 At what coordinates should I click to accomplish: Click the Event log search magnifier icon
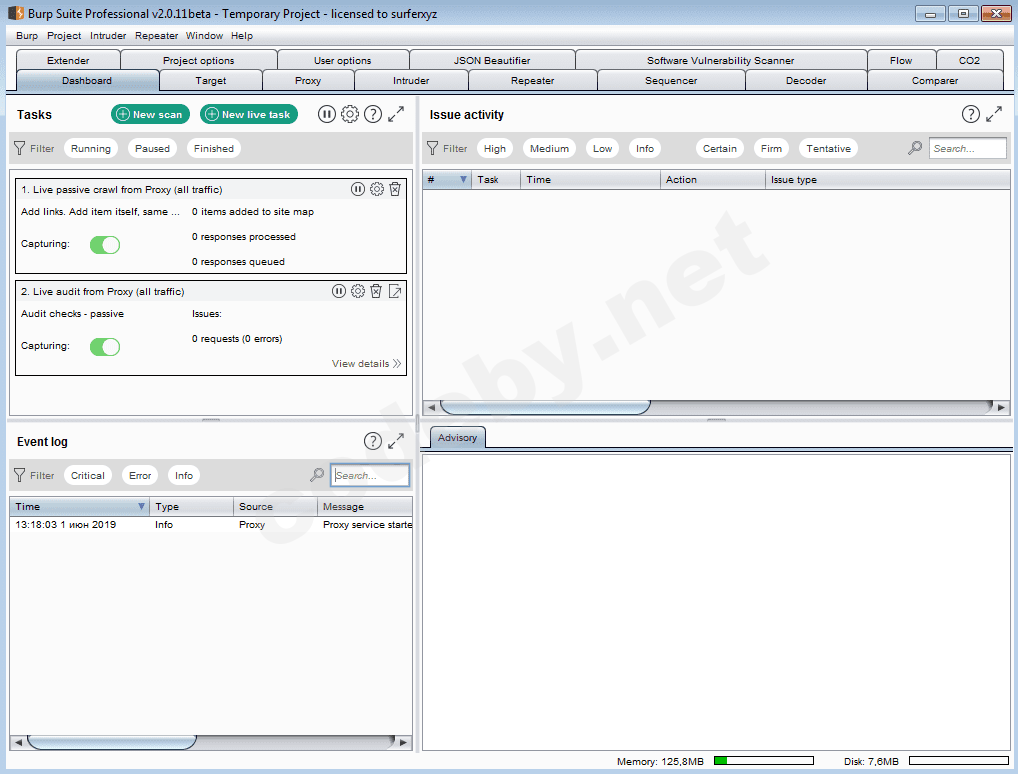[x=317, y=475]
